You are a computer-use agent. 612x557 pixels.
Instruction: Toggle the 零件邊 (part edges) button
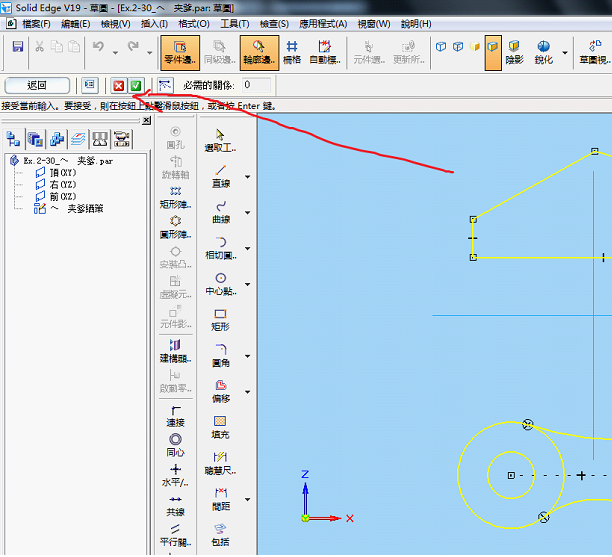pyautogui.click(x=180, y=53)
